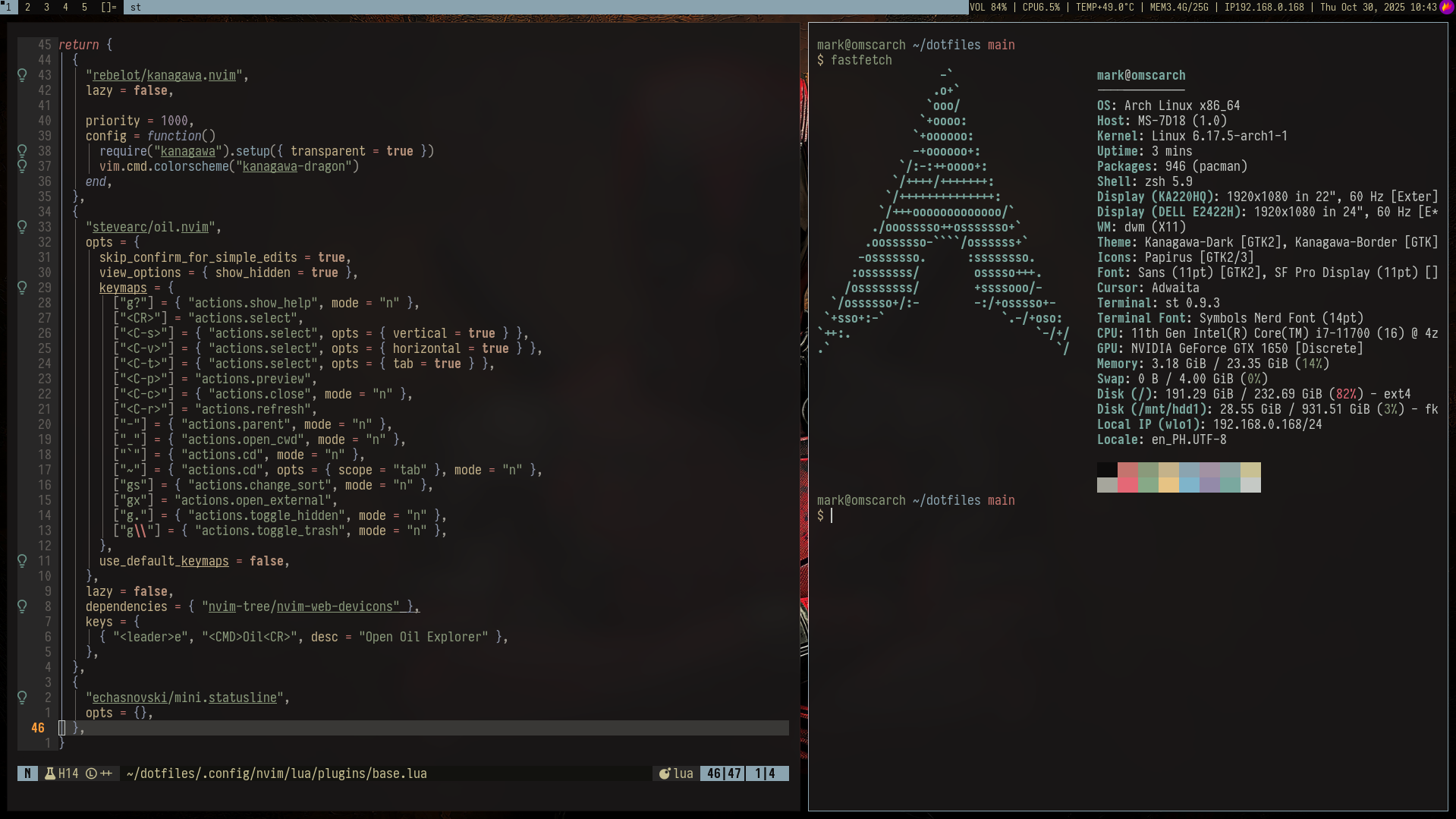Click the bright orange-yellow swatch in bottom palette row
This screenshot has height=819, width=1456.
pyautogui.click(x=1168, y=485)
